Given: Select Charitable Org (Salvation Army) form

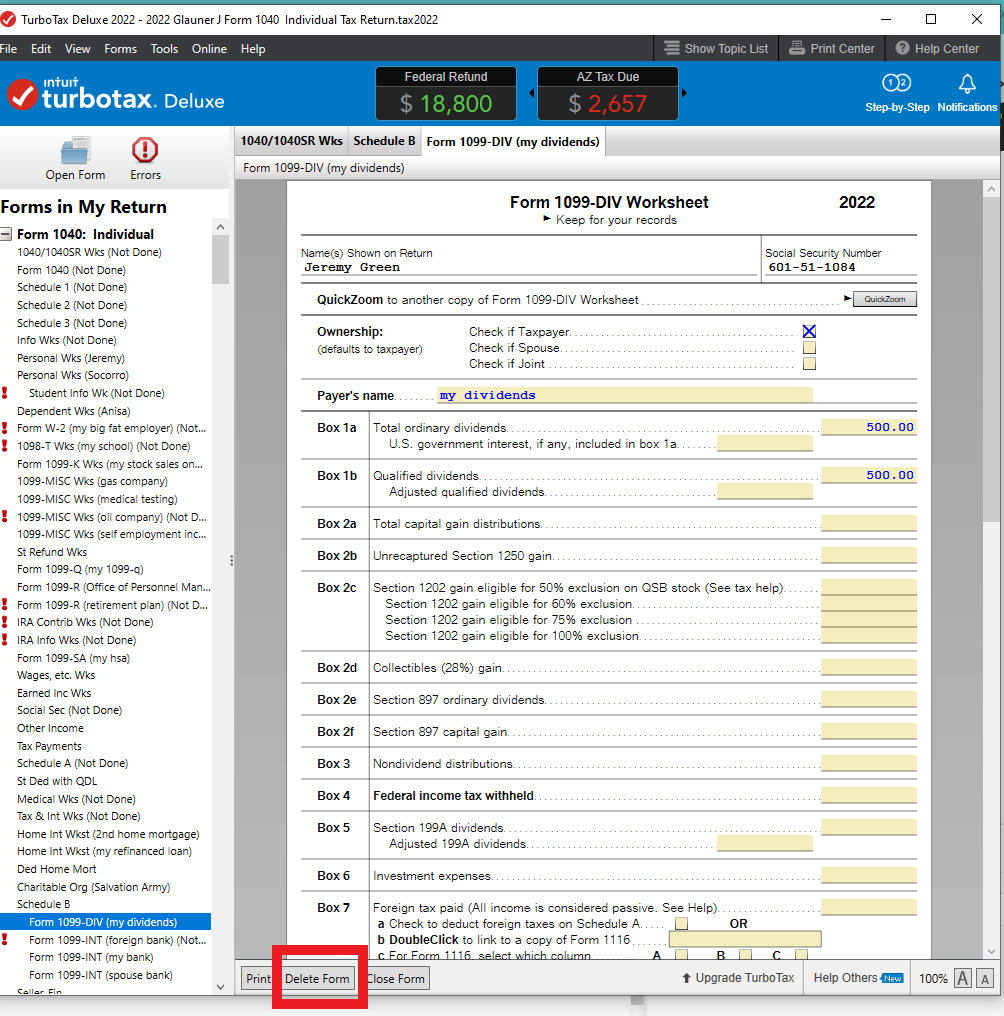Looking at the screenshot, I should pos(93,887).
